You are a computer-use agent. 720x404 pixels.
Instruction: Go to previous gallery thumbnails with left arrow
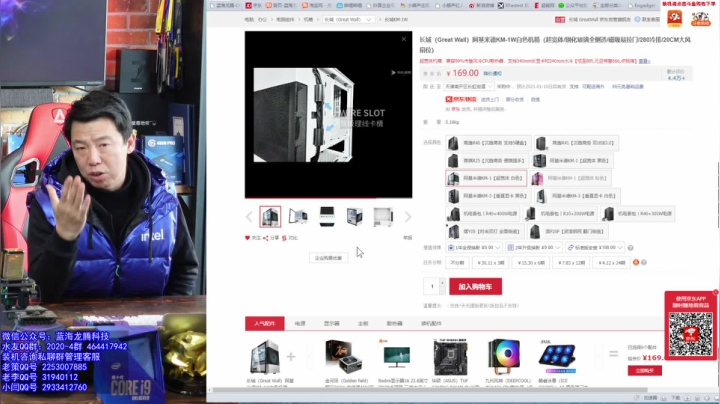(x=249, y=217)
